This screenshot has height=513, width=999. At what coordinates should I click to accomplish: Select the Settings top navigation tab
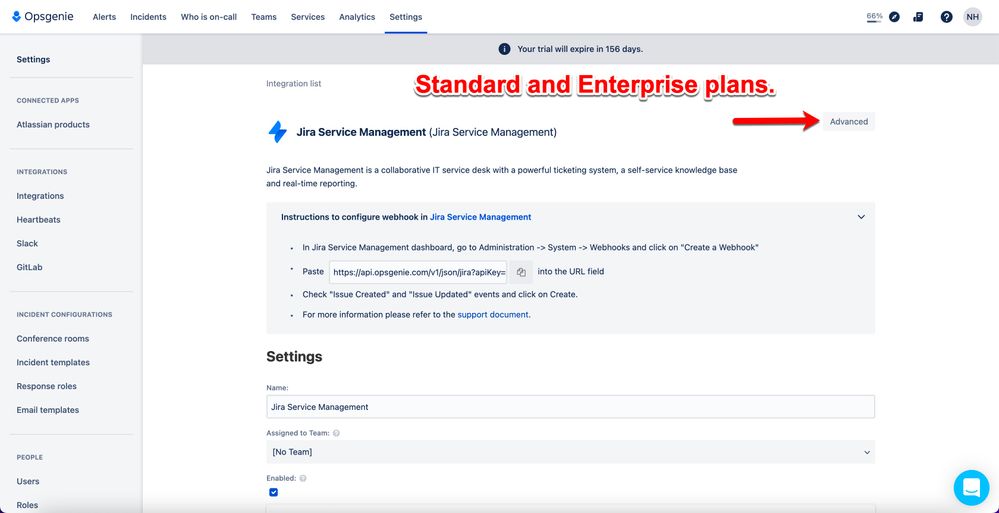pyautogui.click(x=406, y=17)
